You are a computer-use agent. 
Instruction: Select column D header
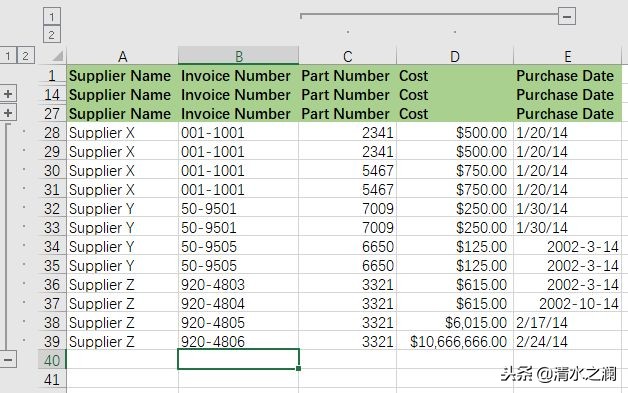point(455,56)
